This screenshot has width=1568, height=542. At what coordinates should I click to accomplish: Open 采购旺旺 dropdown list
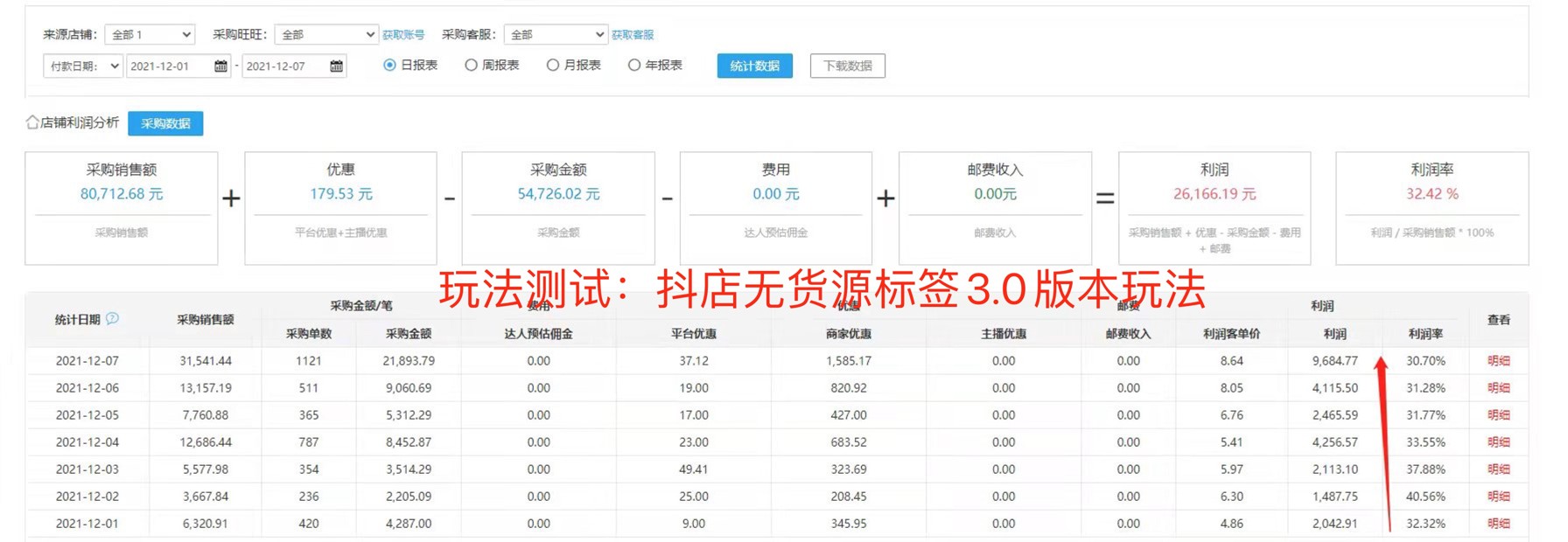click(325, 35)
